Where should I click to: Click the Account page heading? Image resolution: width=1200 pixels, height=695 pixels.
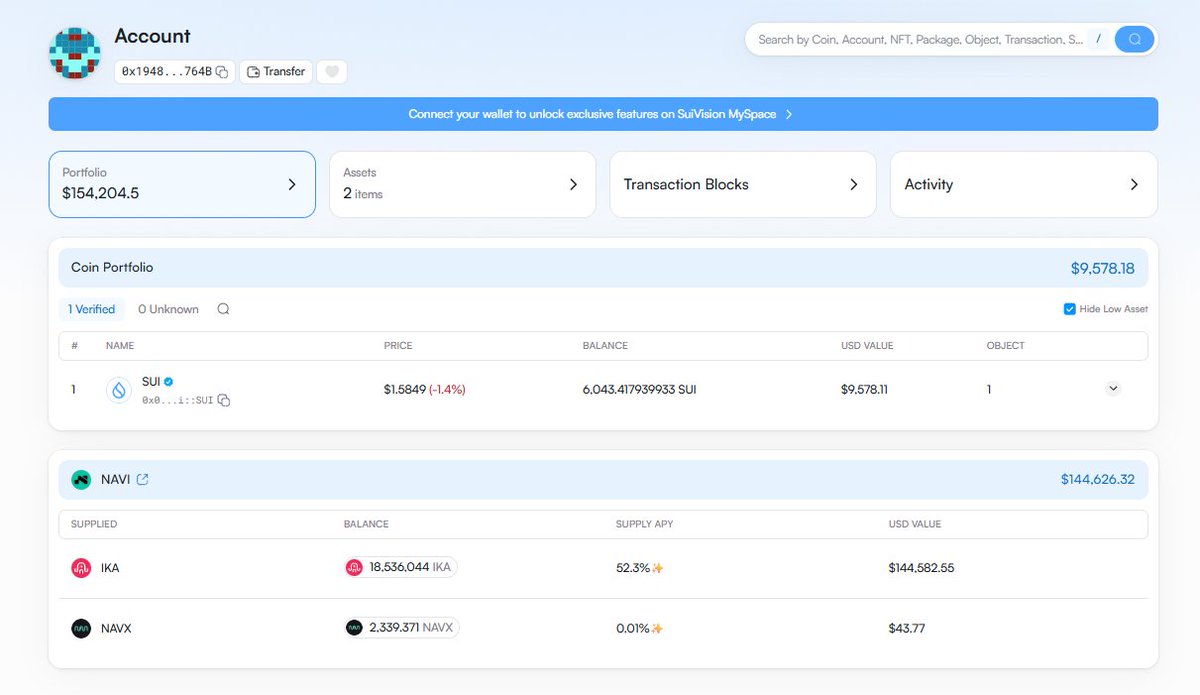[x=152, y=36]
